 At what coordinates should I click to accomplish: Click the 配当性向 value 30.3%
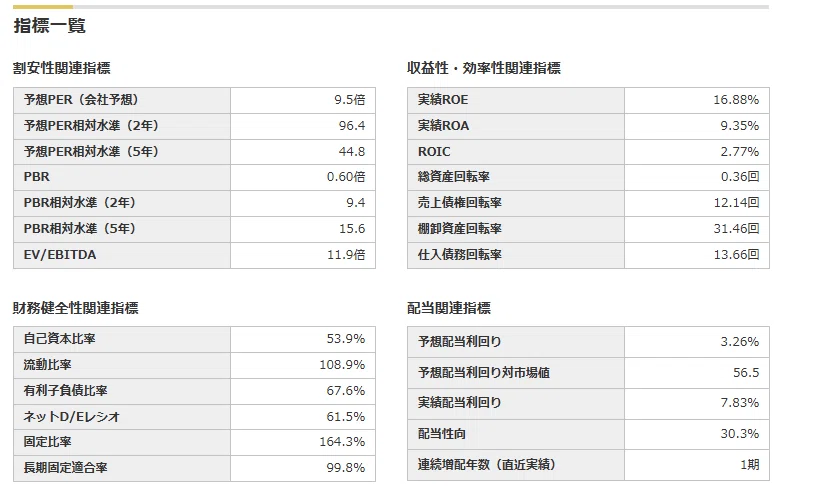pyautogui.click(x=739, y=434)
